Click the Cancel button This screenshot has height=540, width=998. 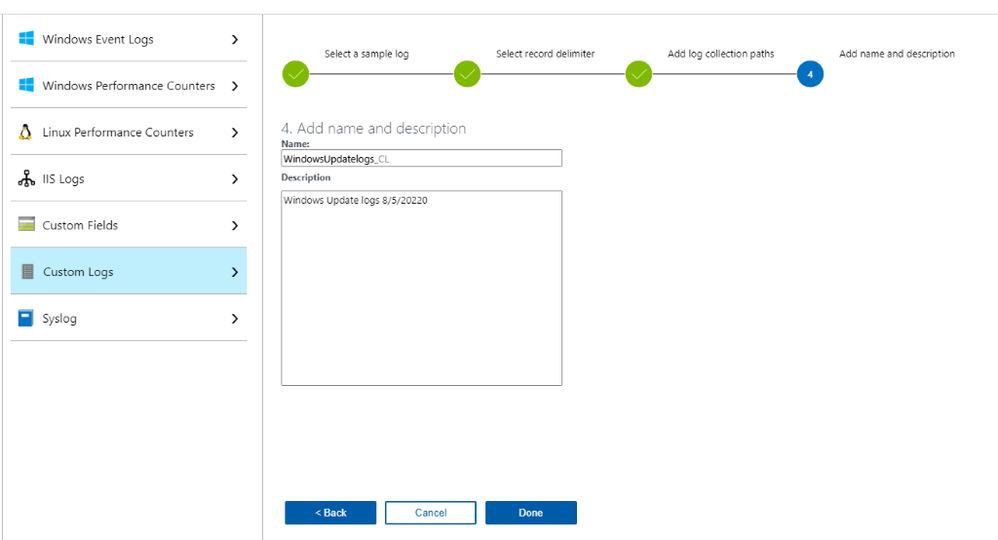point(430,513)
